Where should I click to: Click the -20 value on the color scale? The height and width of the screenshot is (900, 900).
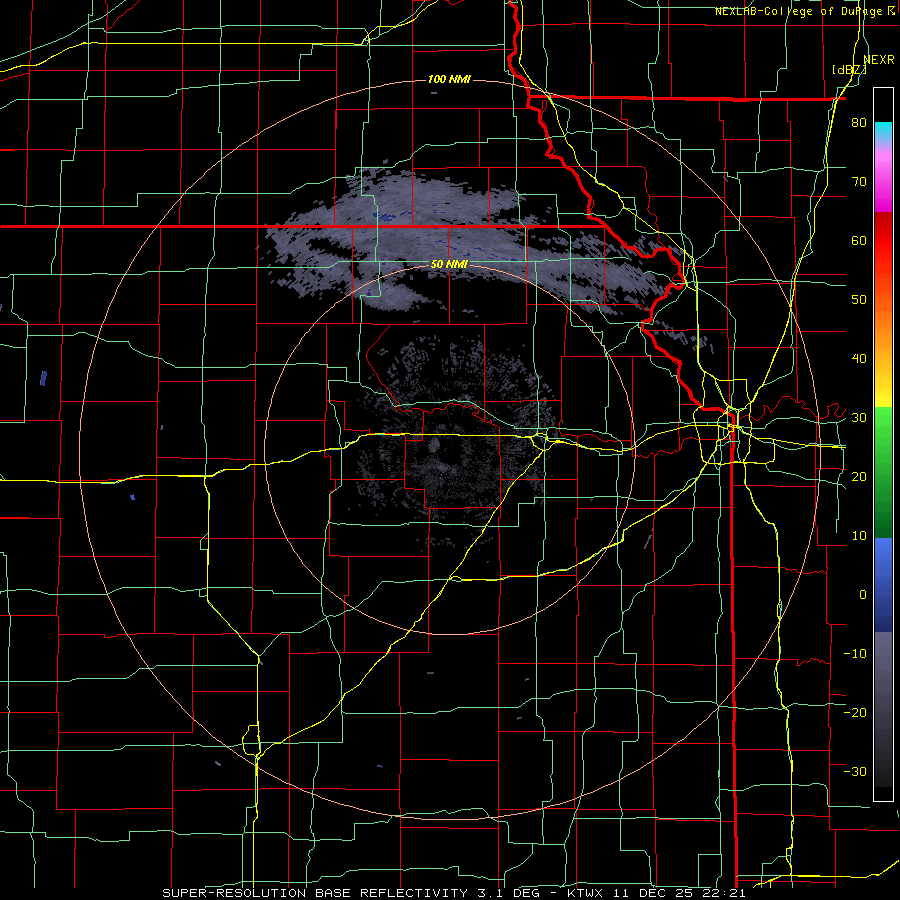point(855,712)
